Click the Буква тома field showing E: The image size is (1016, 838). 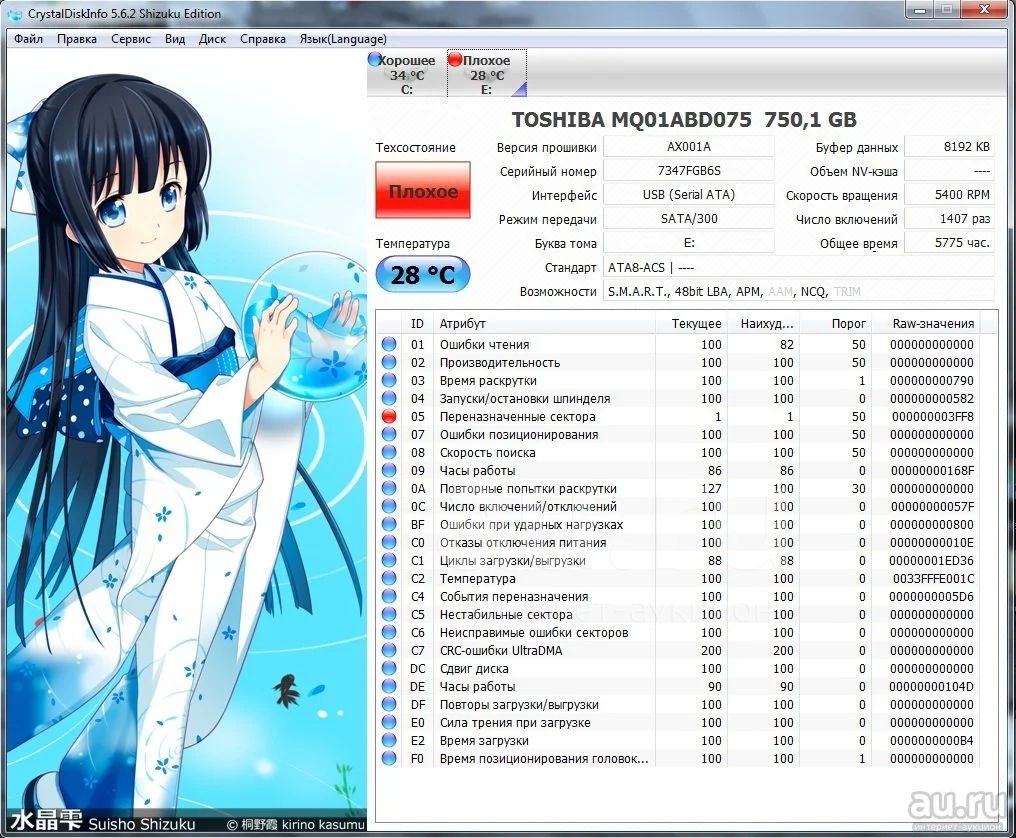(x=689, y=242)
